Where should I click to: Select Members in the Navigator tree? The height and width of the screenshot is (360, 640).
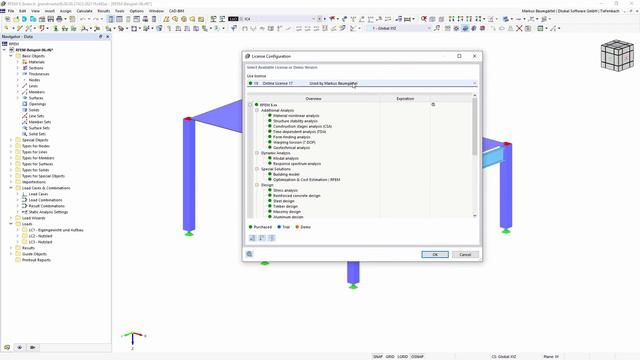point(36,92)
